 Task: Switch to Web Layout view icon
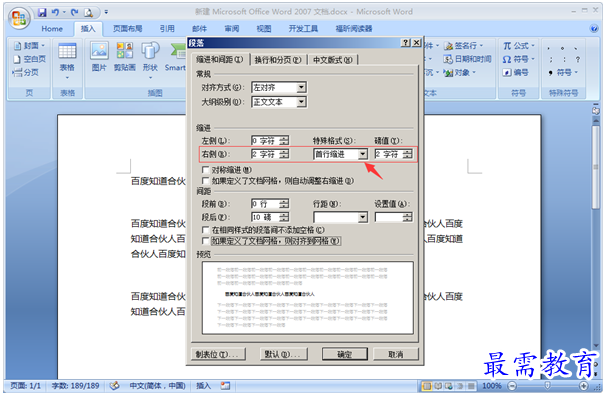pos(449,386)
